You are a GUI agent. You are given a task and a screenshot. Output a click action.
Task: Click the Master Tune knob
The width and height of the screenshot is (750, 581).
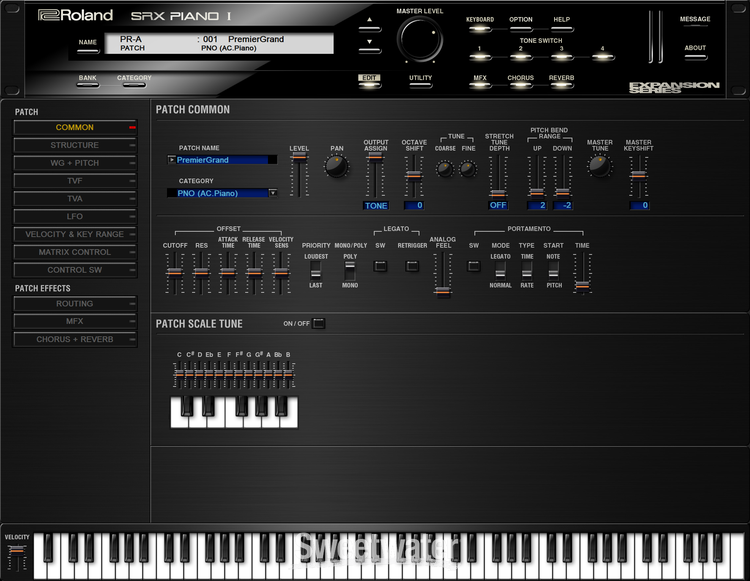click(x=599, y=166)
